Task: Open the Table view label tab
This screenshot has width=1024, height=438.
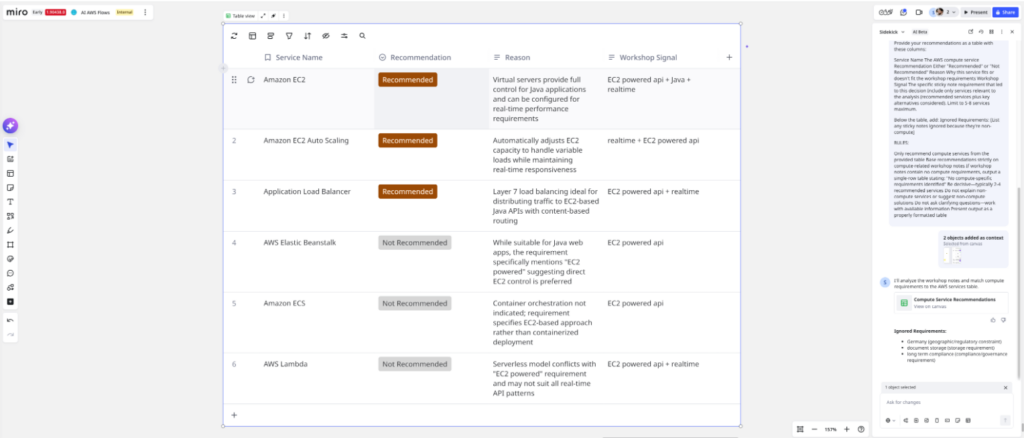Action: pyautogui.click(x=242, y=16)
